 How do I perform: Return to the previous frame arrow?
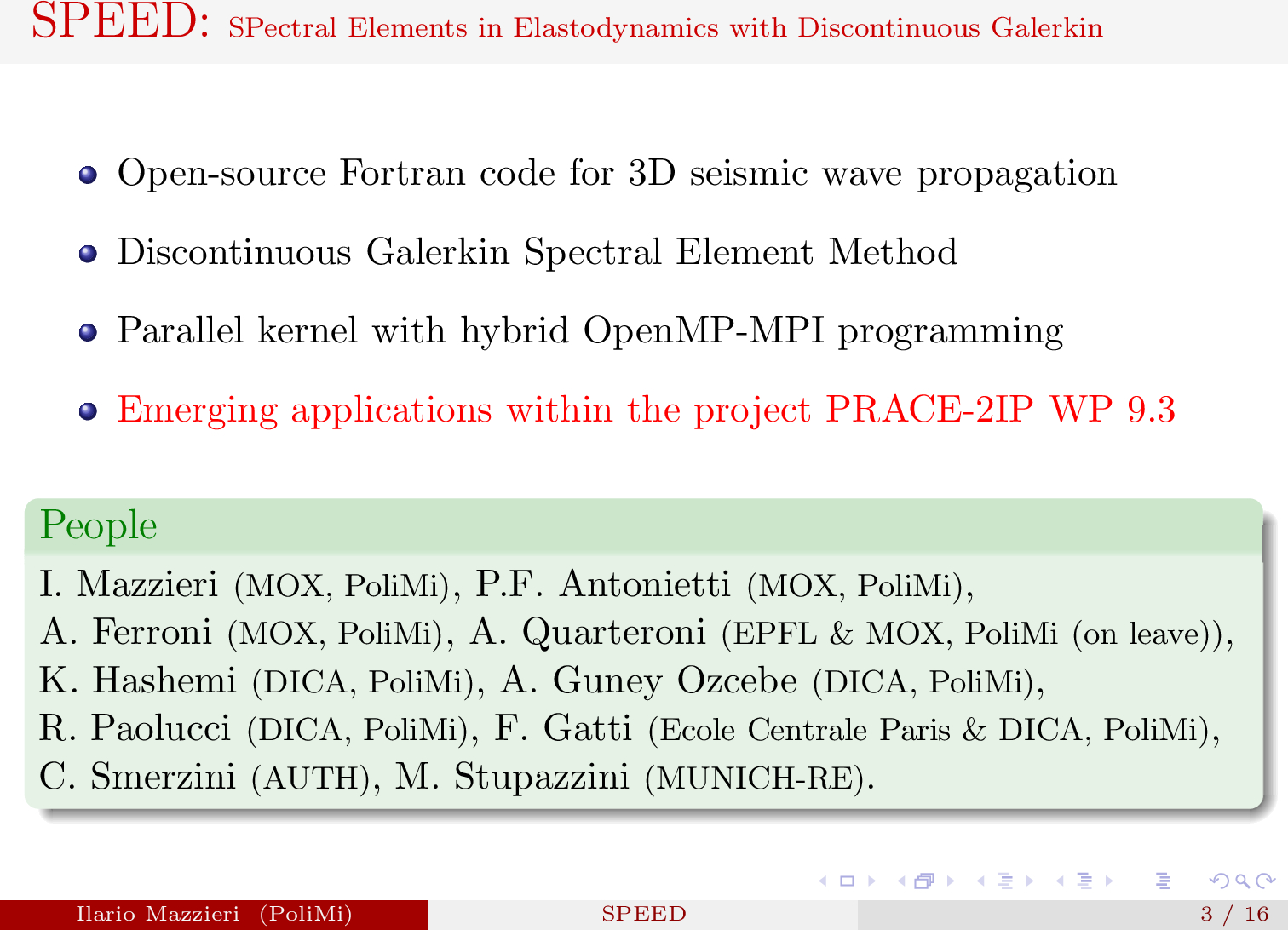[x=902, y=881]
